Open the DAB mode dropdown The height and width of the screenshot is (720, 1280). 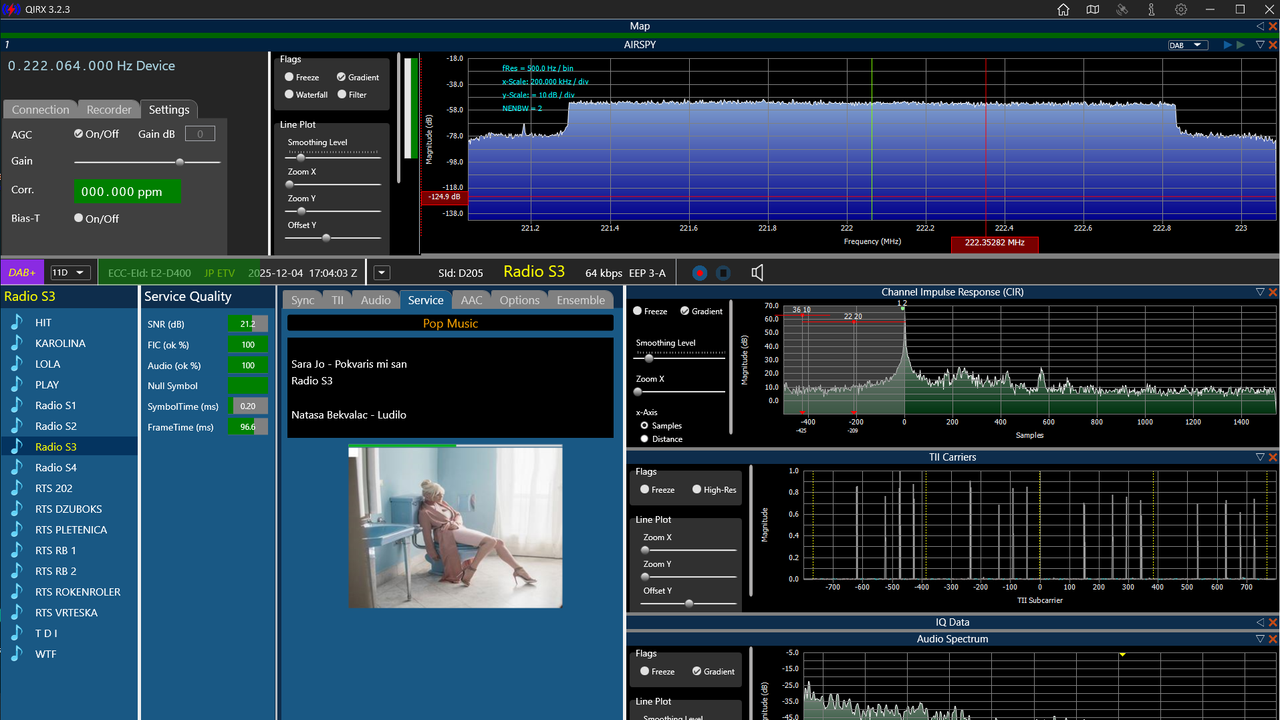click(x=1188, y=45)
